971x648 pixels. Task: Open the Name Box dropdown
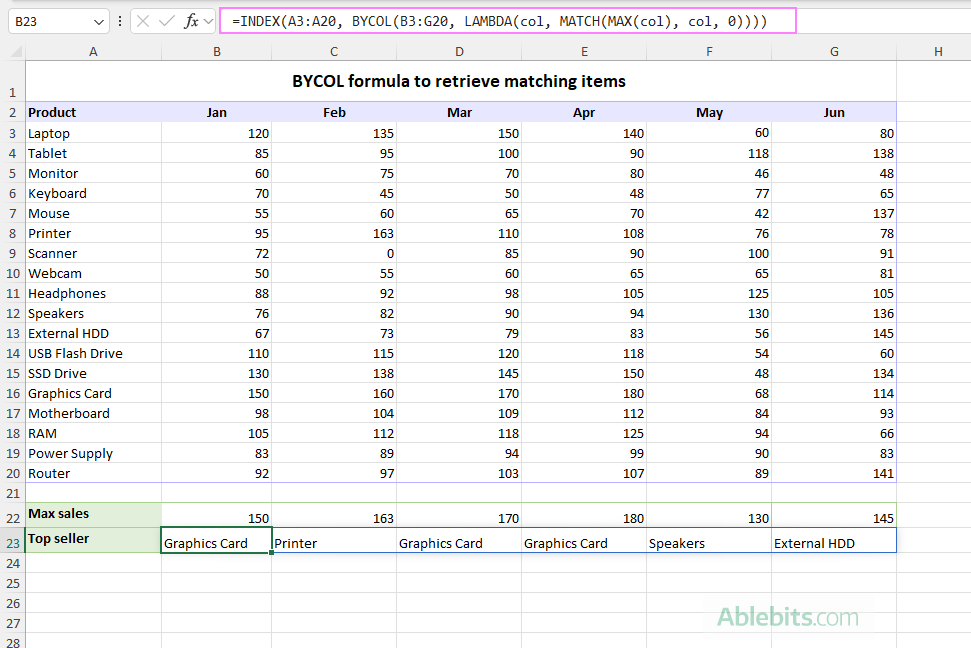click(97, 20)
